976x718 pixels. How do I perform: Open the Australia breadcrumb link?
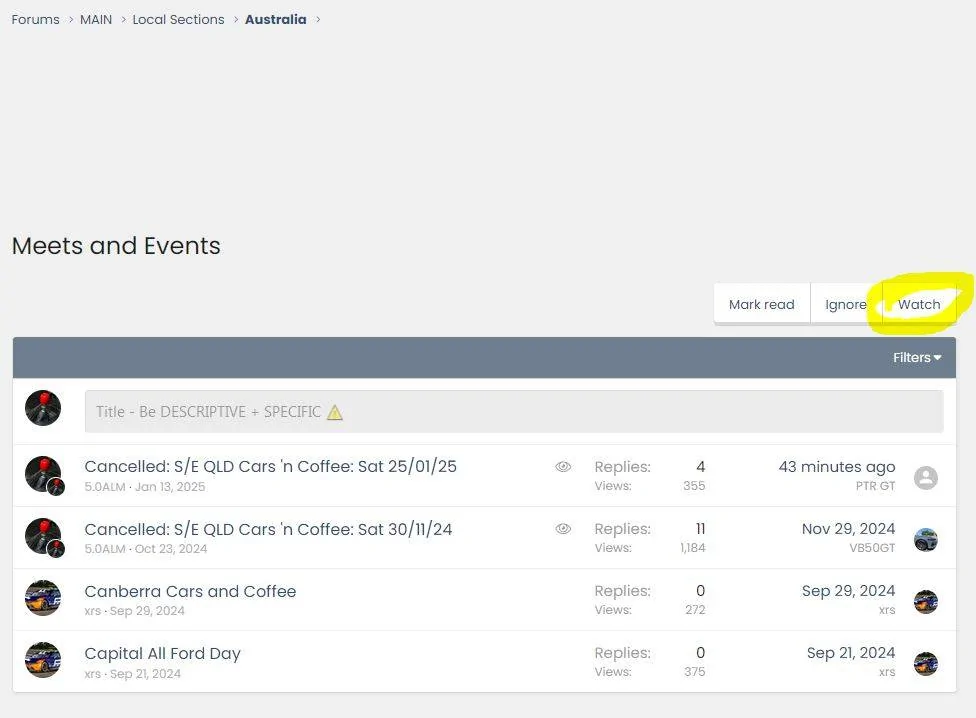276,19
